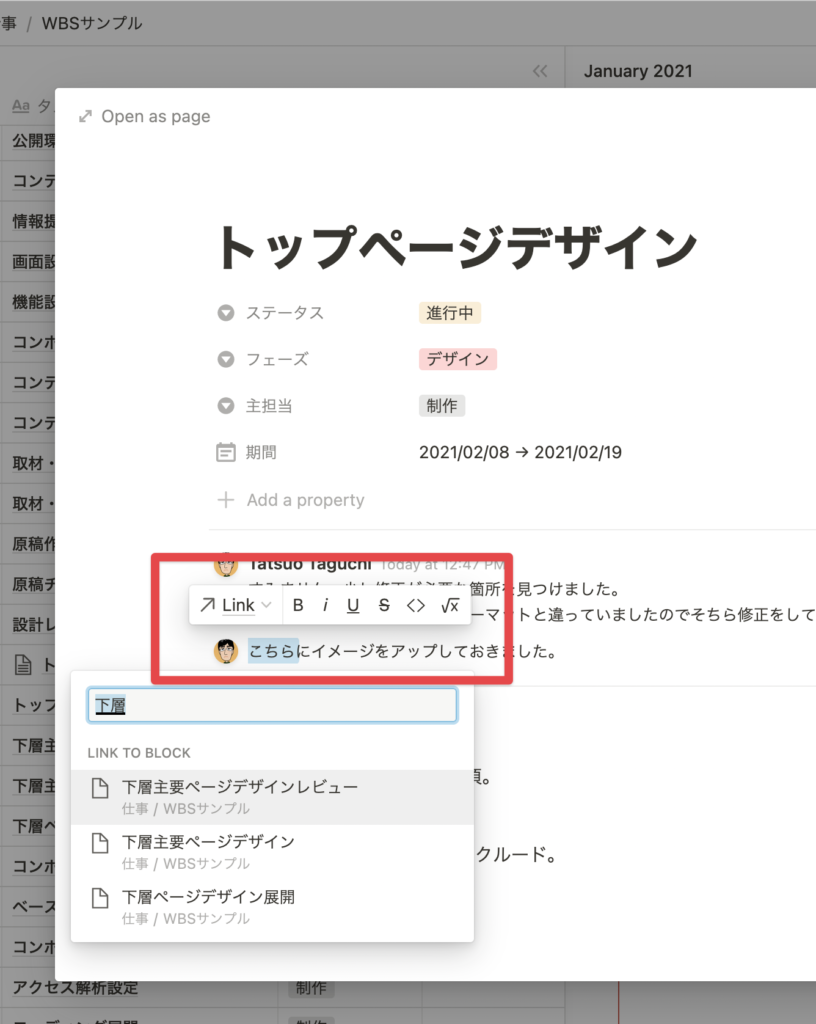816x1024 pixels.
Task: Apply strikethrough to selected text
Action: tap(384, 605)
